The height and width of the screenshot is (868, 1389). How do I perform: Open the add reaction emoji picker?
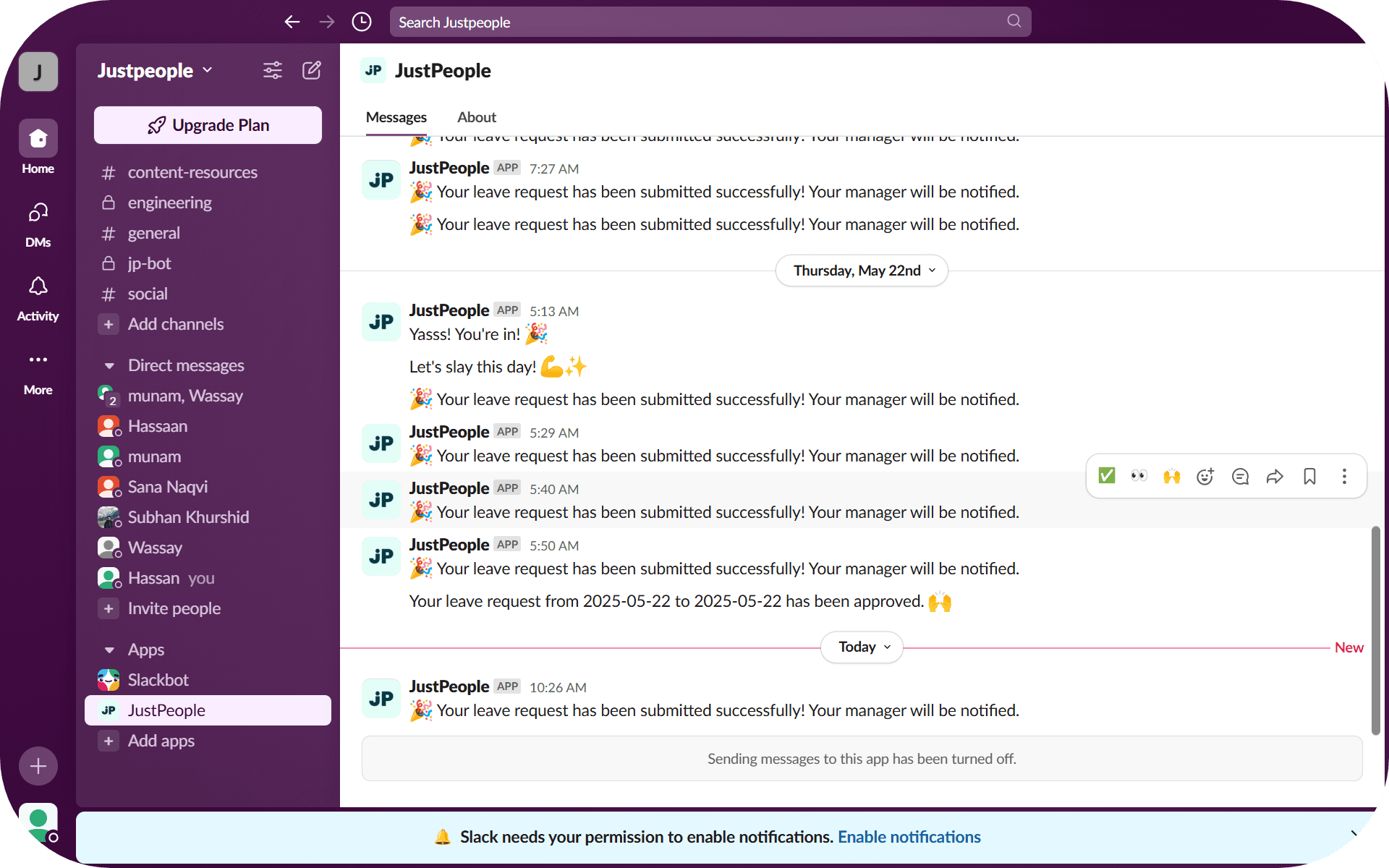pyautogui.click(x=1205, y=476)
